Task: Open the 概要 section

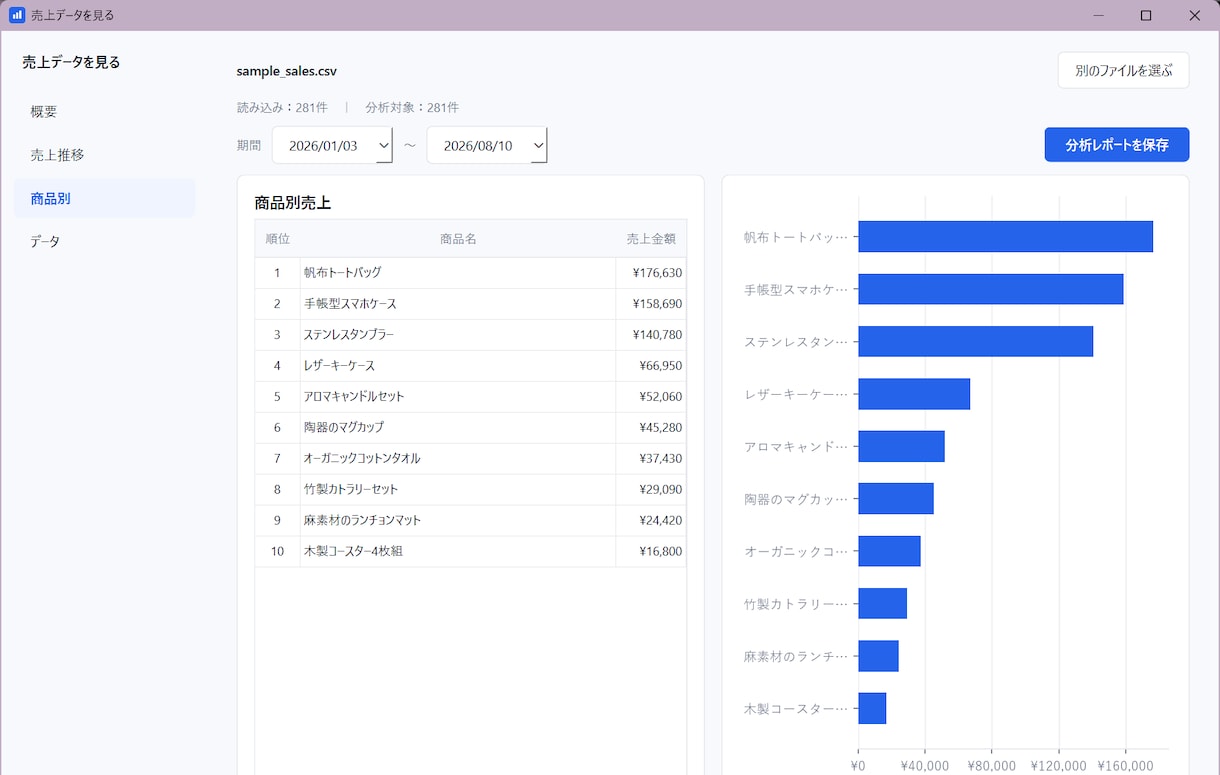Action: [x=104, y=112]
